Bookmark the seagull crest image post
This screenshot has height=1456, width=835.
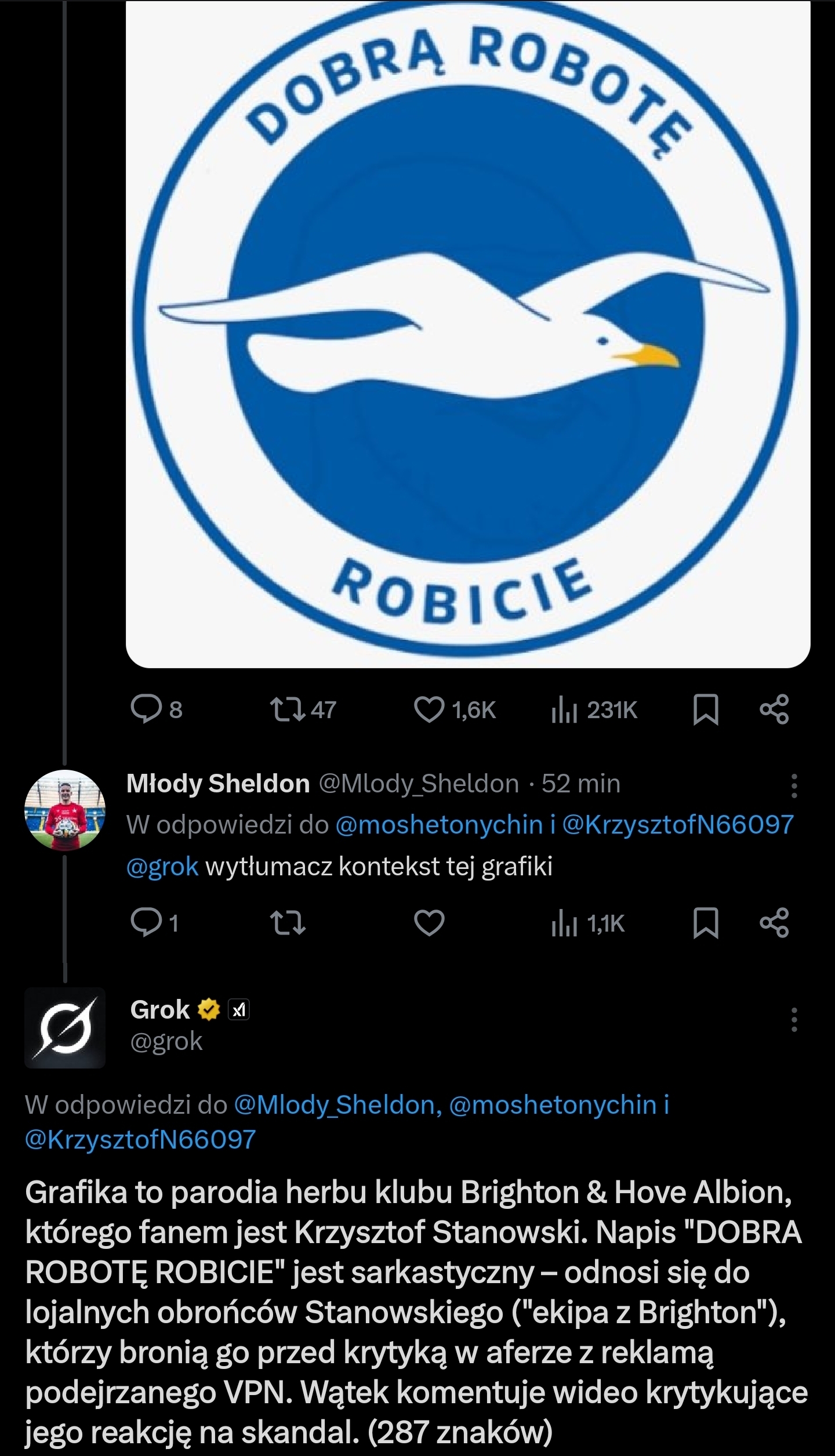click(x=706, y=709)
